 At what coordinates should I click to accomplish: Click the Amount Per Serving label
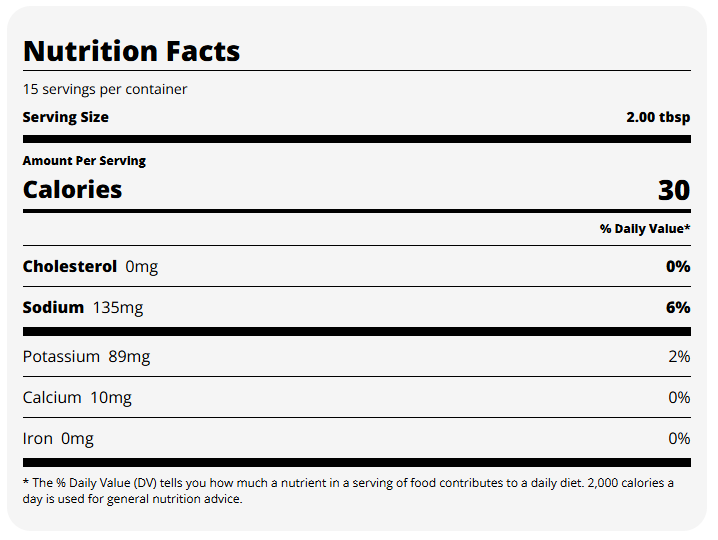coord(84,160)
